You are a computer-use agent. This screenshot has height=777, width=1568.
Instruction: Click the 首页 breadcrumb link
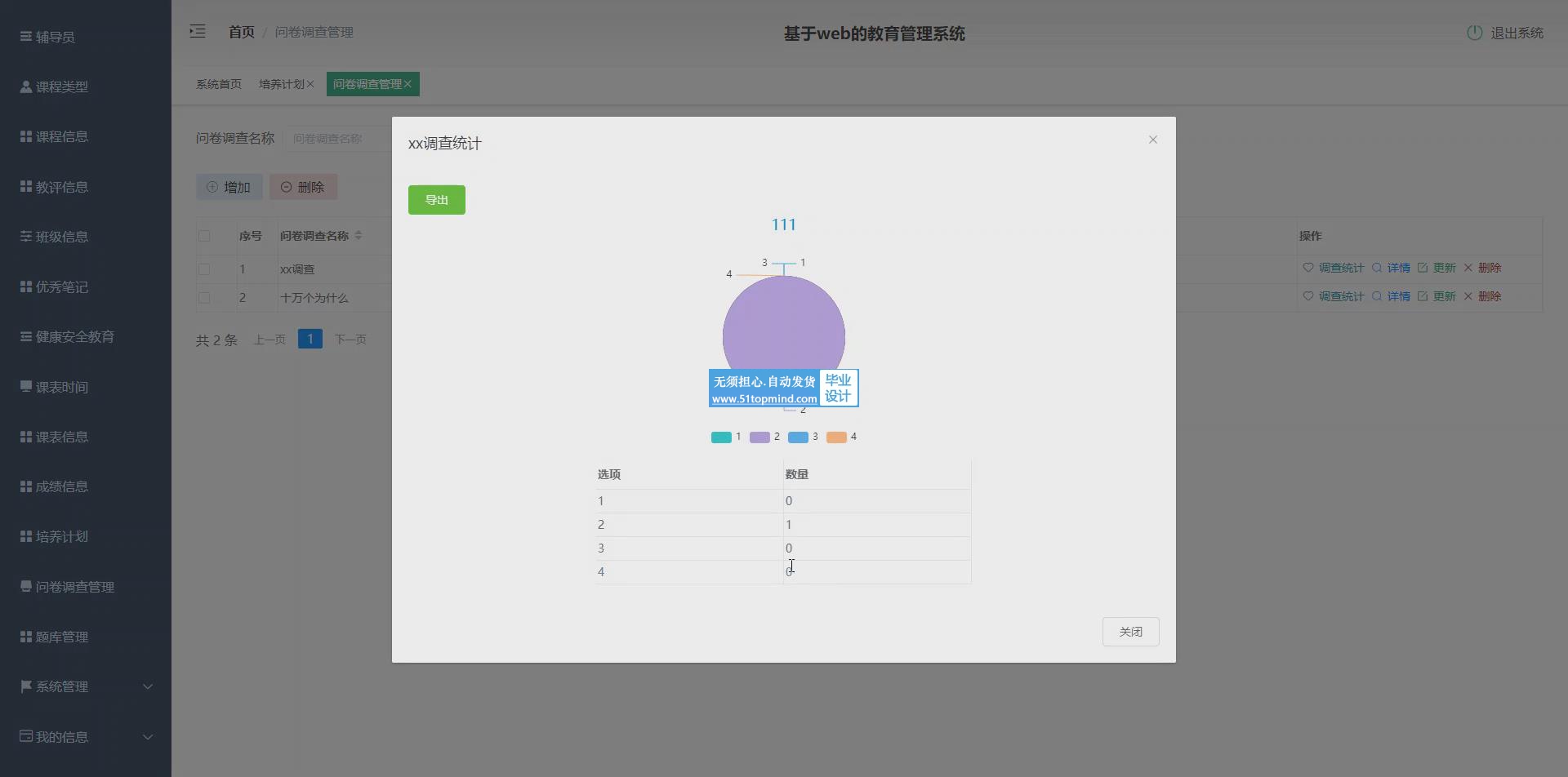[x=242, y=32]
